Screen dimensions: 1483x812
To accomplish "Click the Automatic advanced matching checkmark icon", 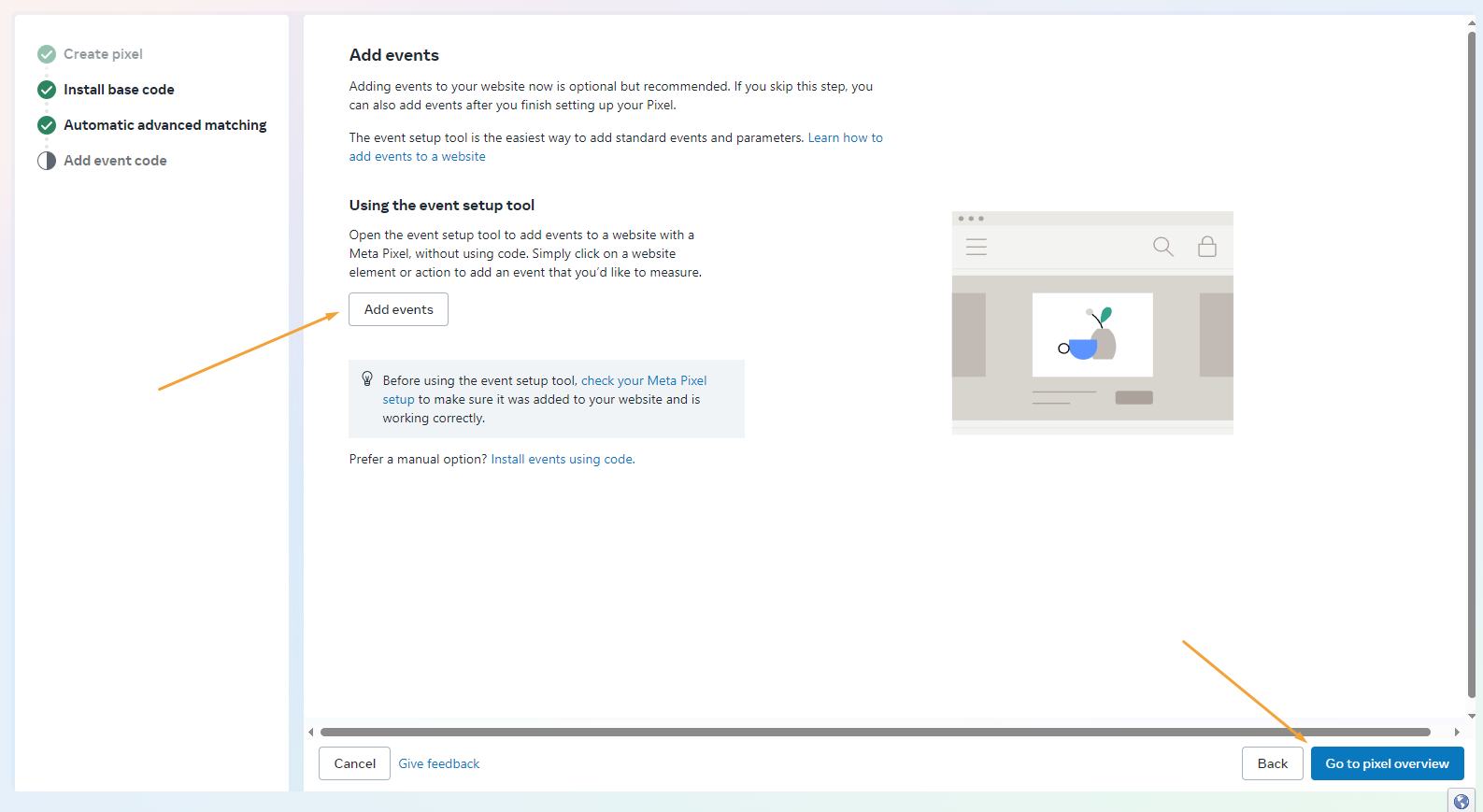I will (47, 125).
